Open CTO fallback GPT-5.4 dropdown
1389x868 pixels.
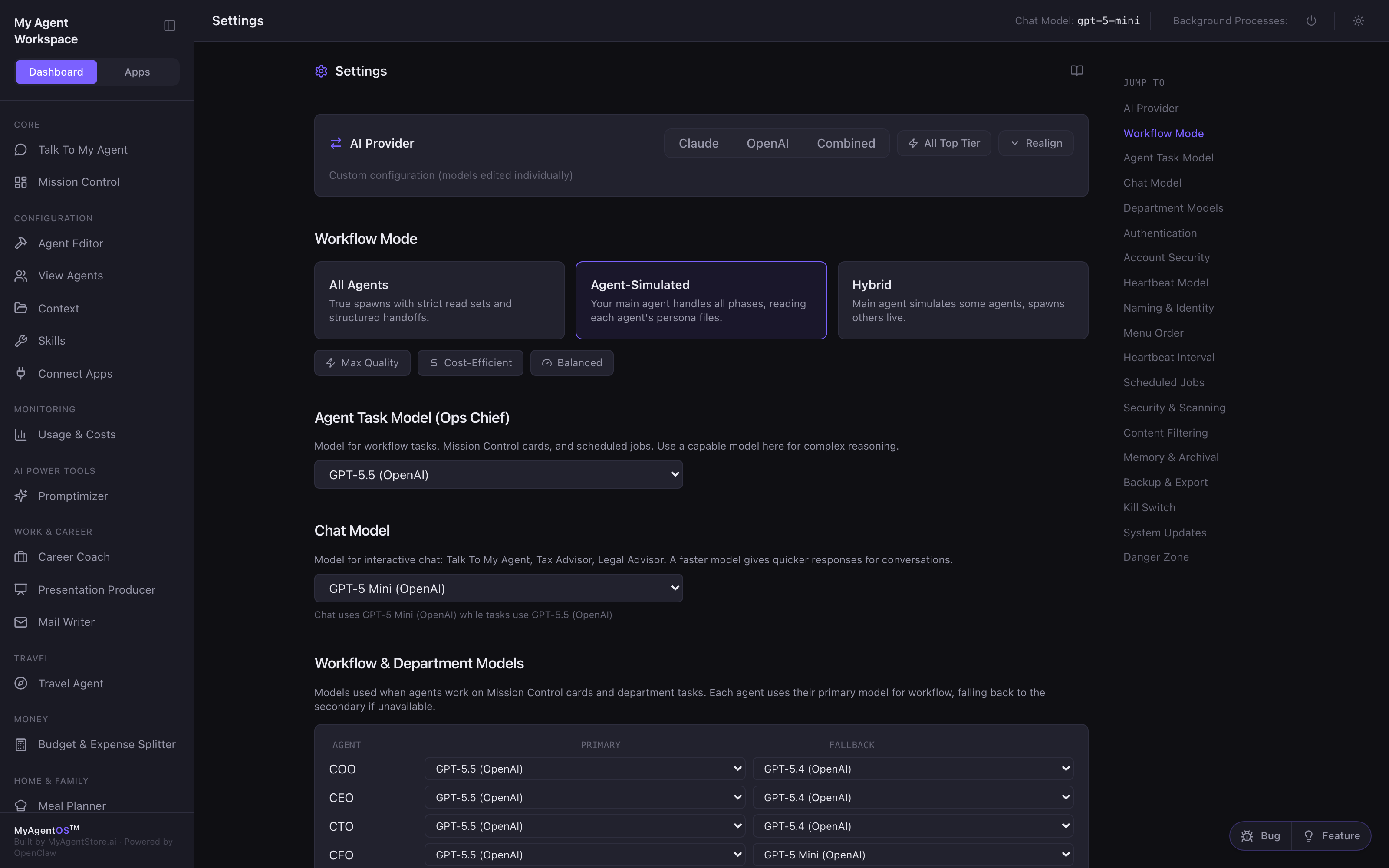pyautogui.click(x=913, y=827)
